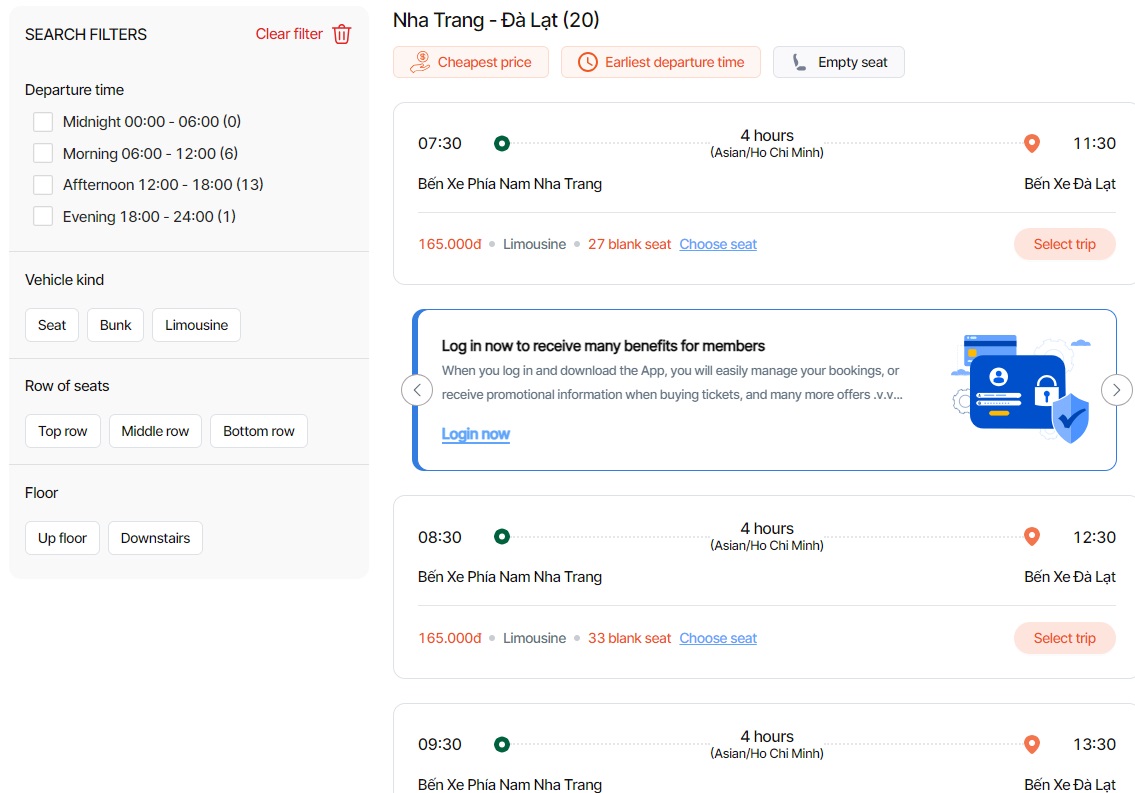Image resolution: width=1135 pixels, height=793 pixels.
Task: Select trip departing at 07:30
Action: (x=1064, y=244)
